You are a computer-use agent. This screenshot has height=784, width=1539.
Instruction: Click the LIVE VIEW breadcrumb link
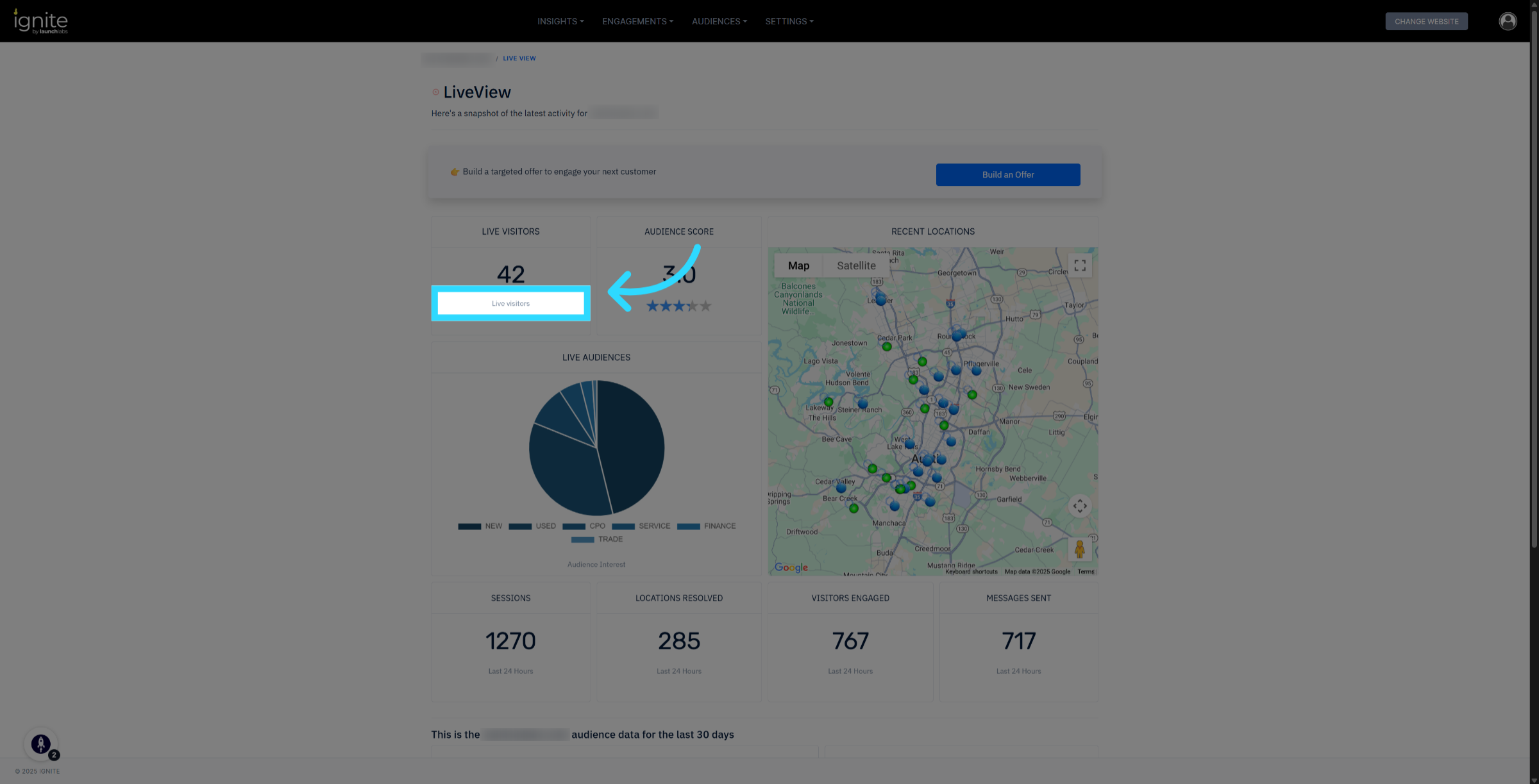[519, 58]
